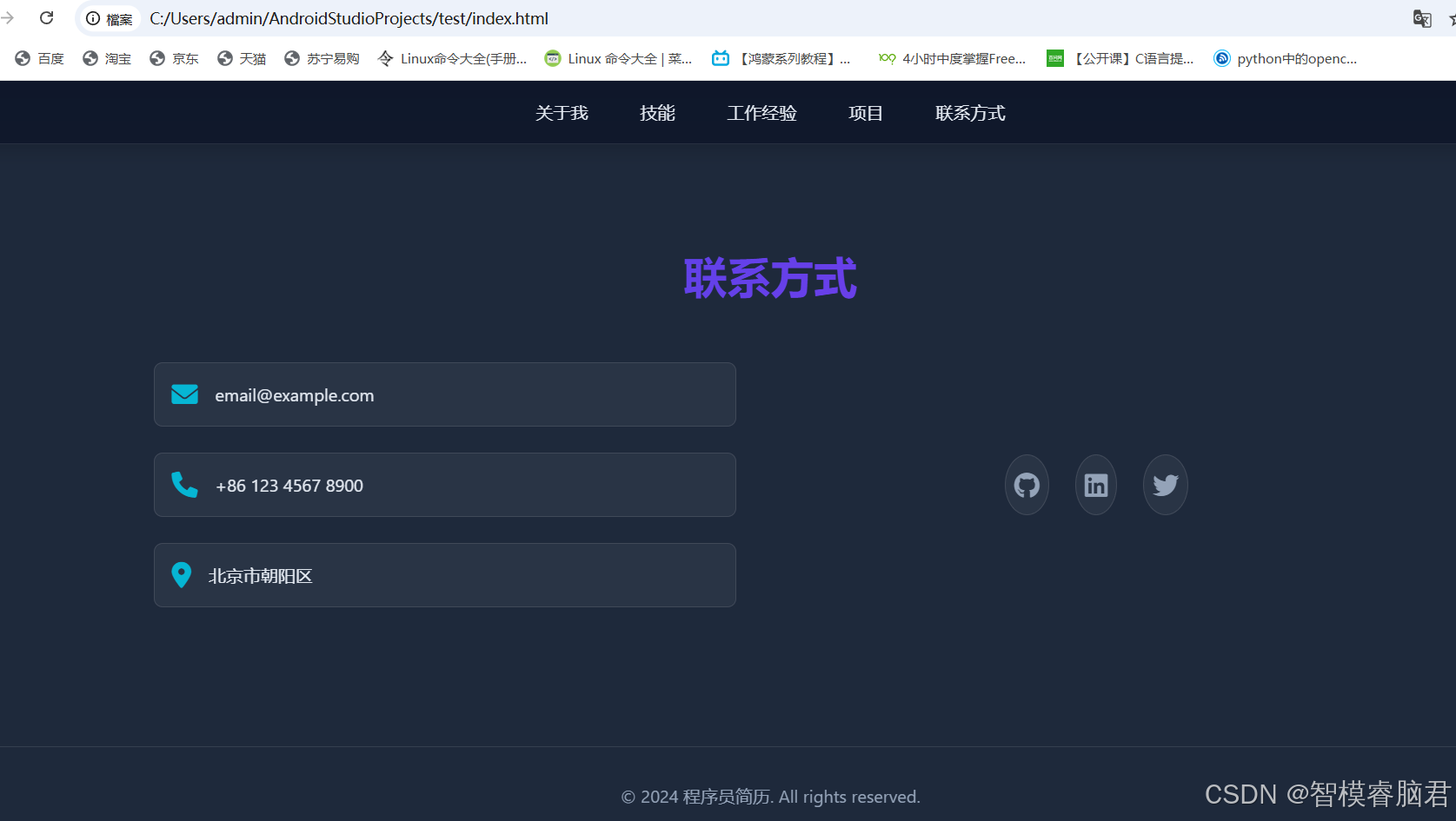Click the email@example.com contact card
The image size is (1456, 821).
(x=445, y=394)
